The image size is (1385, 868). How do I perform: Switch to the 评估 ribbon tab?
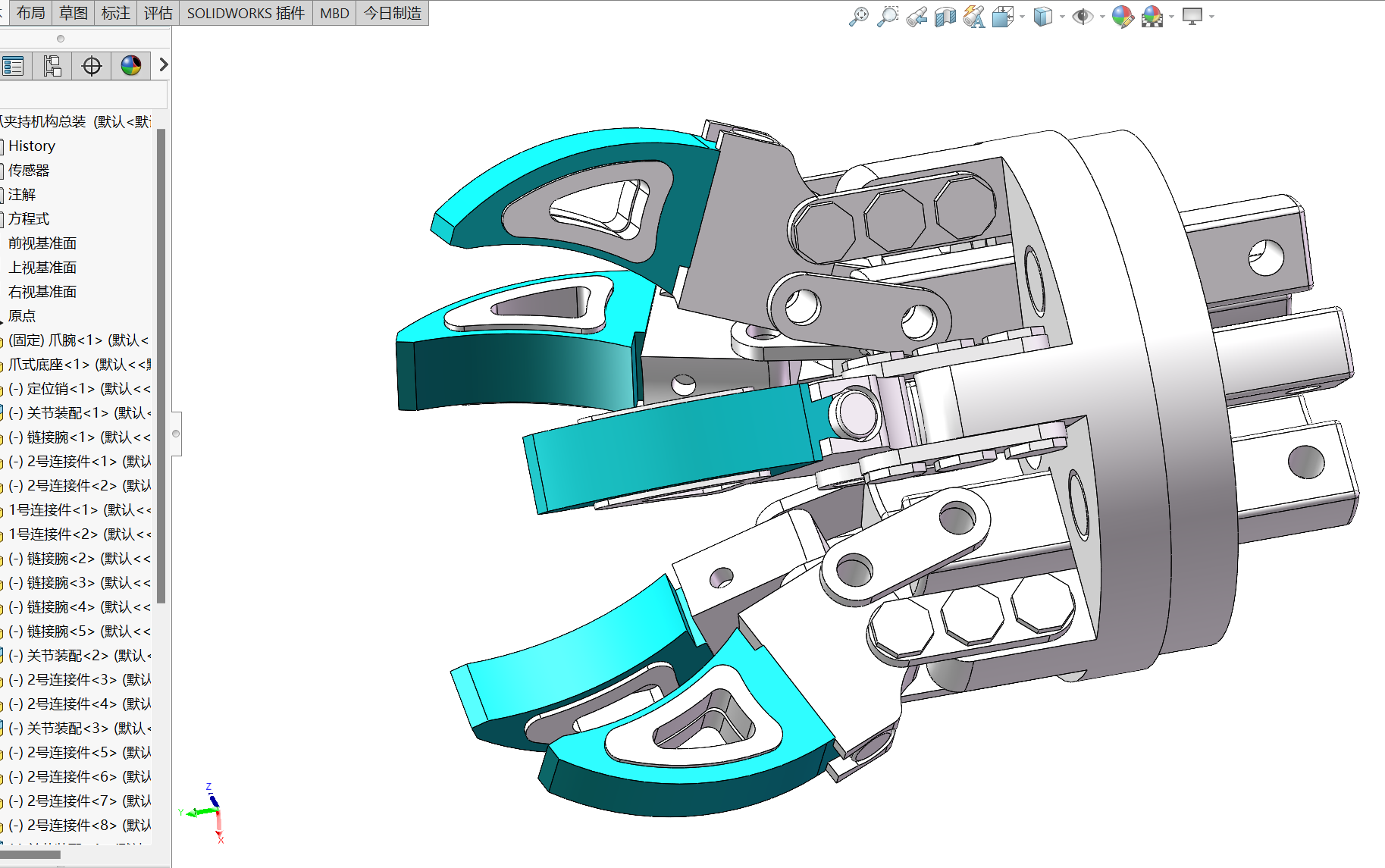pyautogui.click(x=158, y=13)
